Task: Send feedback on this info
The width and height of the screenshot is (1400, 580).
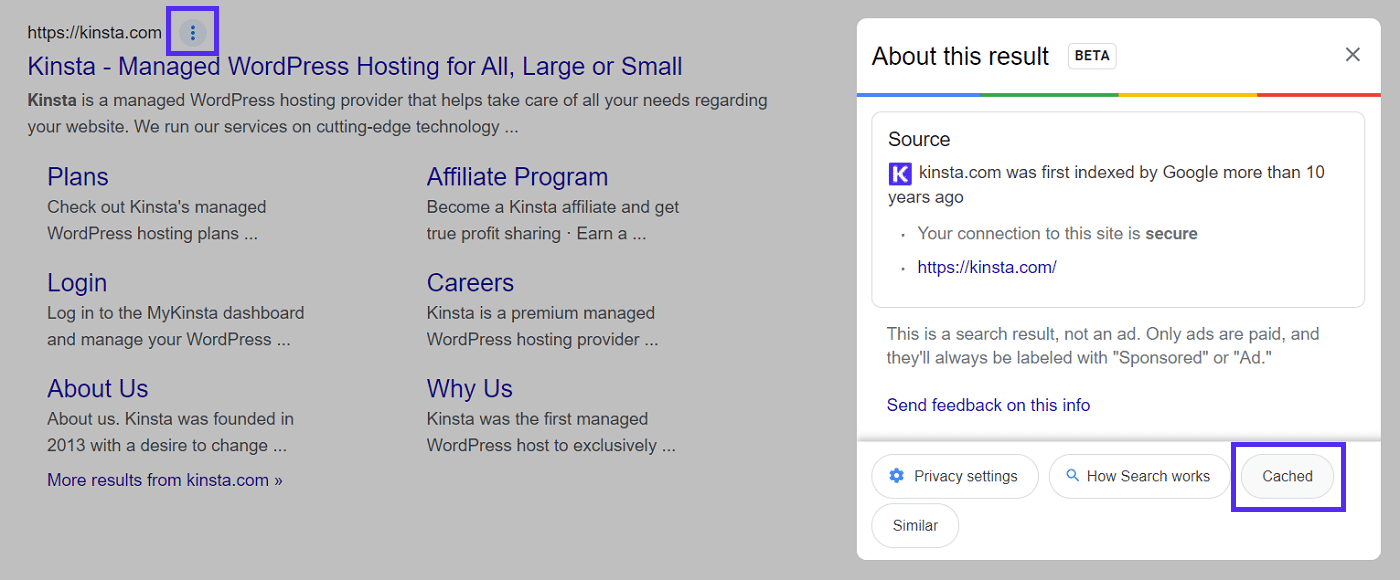Action: pos(988,404)
